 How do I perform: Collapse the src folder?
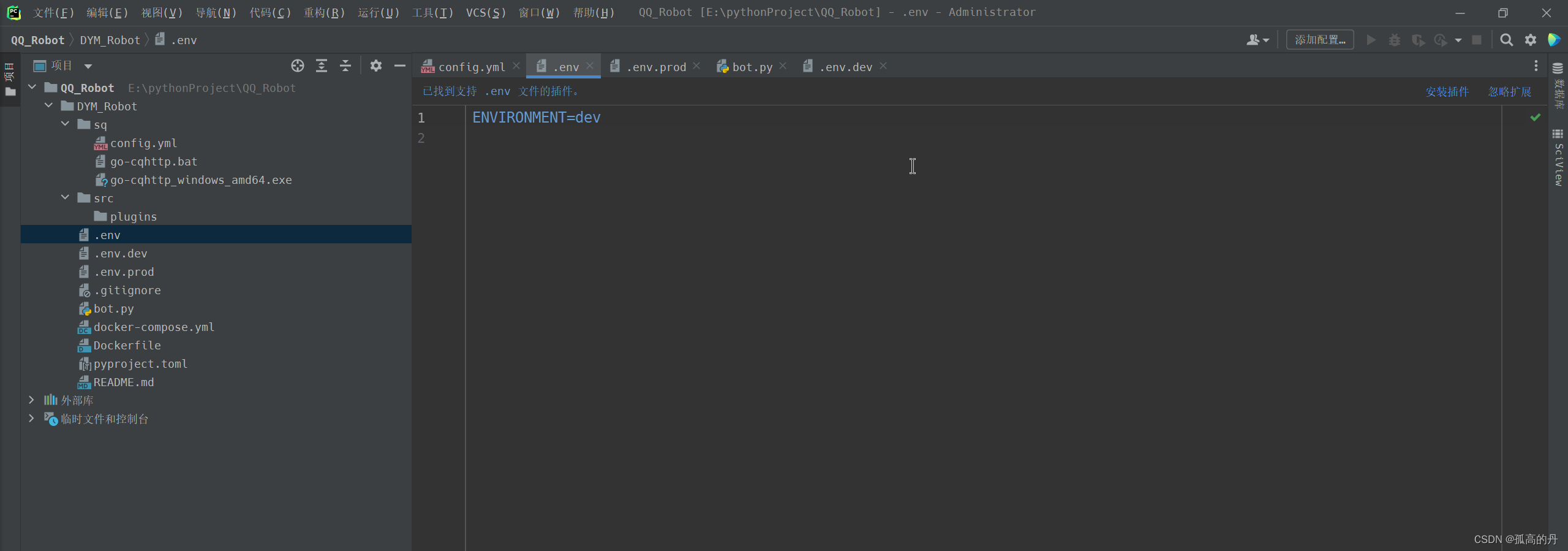coord(65,198)
